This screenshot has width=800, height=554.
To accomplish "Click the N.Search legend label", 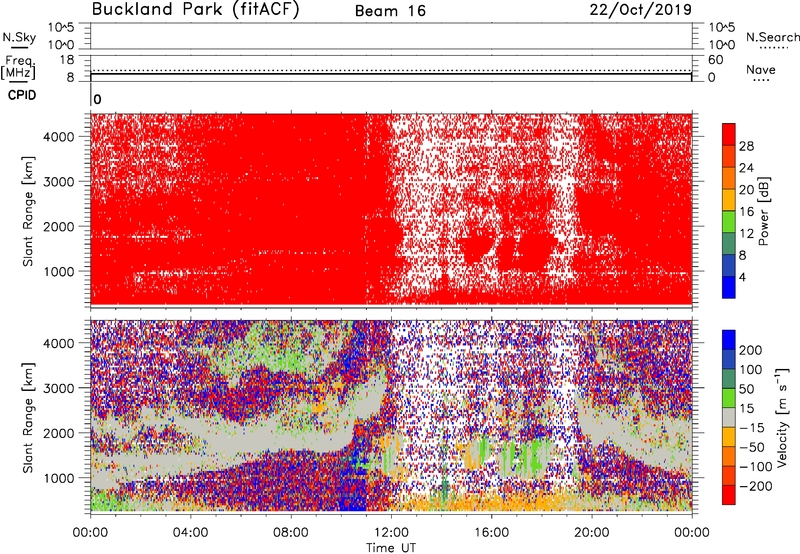I will (773, 37).
